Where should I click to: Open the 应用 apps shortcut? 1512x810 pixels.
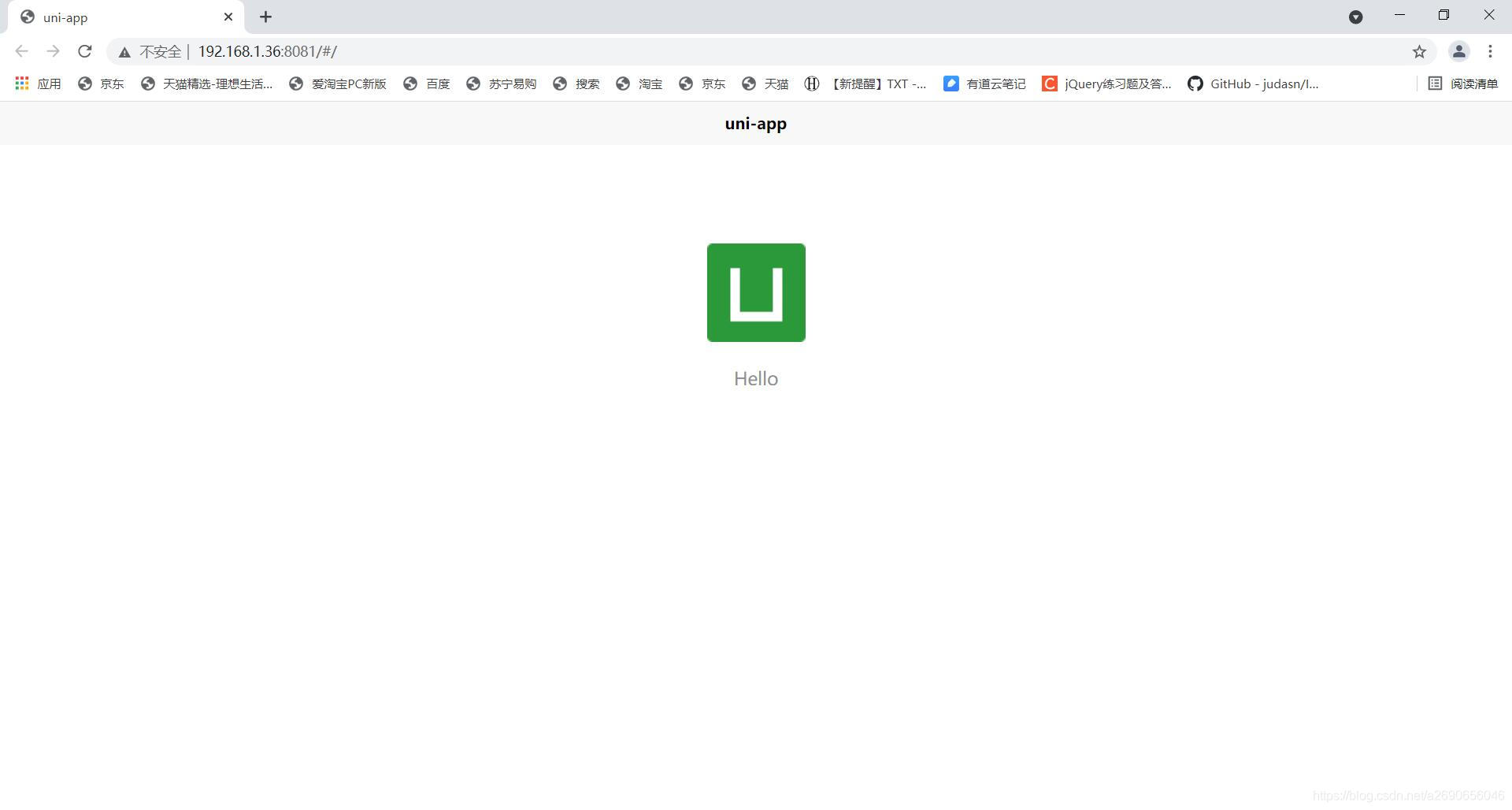tap(38, 84)
